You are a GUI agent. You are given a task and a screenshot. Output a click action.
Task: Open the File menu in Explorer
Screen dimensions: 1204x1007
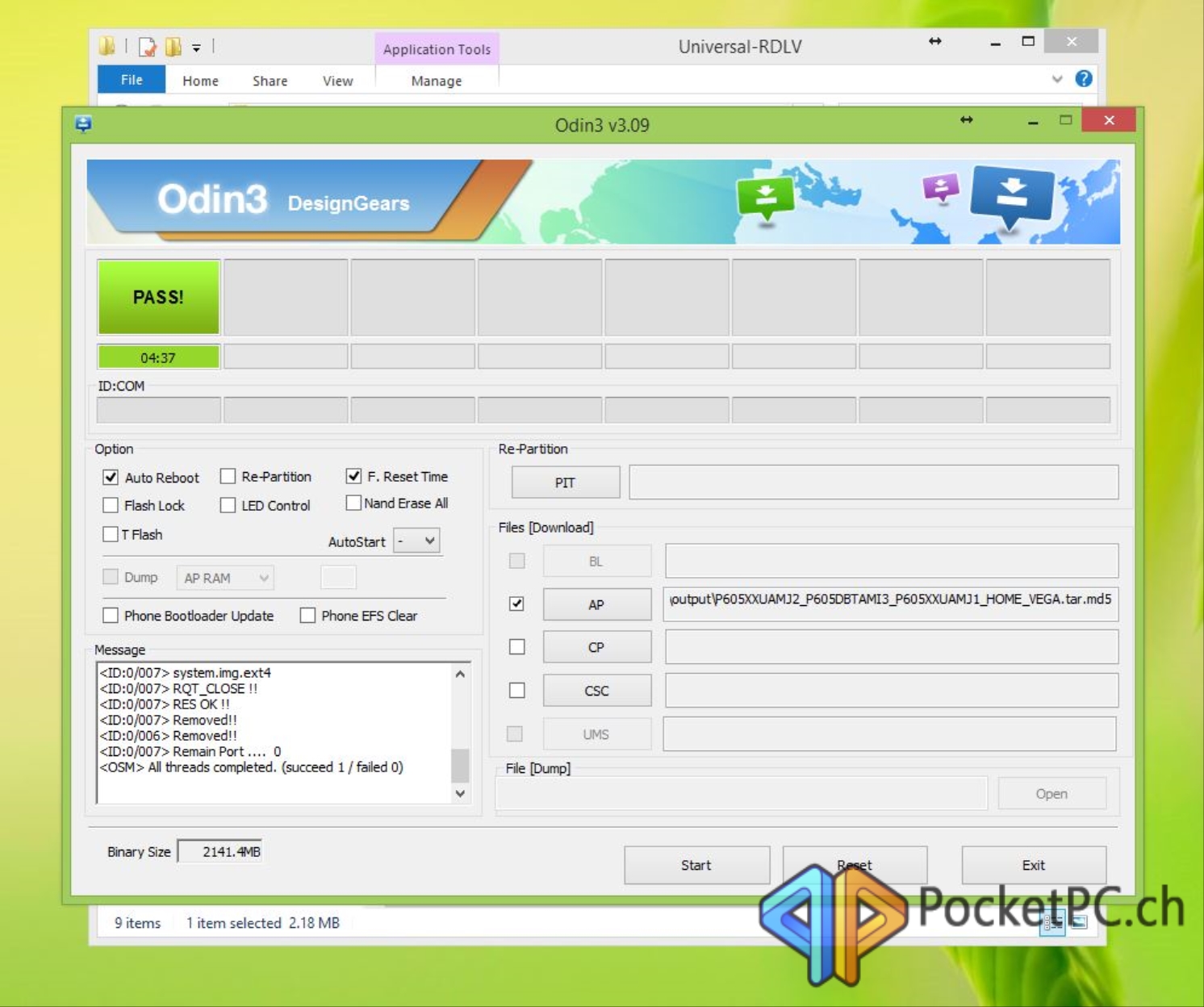(x=132, y=79)
